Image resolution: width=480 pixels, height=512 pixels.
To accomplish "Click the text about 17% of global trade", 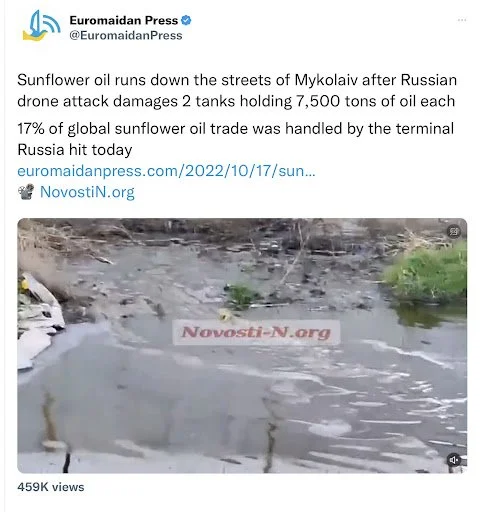I will (x=236, y=139).
